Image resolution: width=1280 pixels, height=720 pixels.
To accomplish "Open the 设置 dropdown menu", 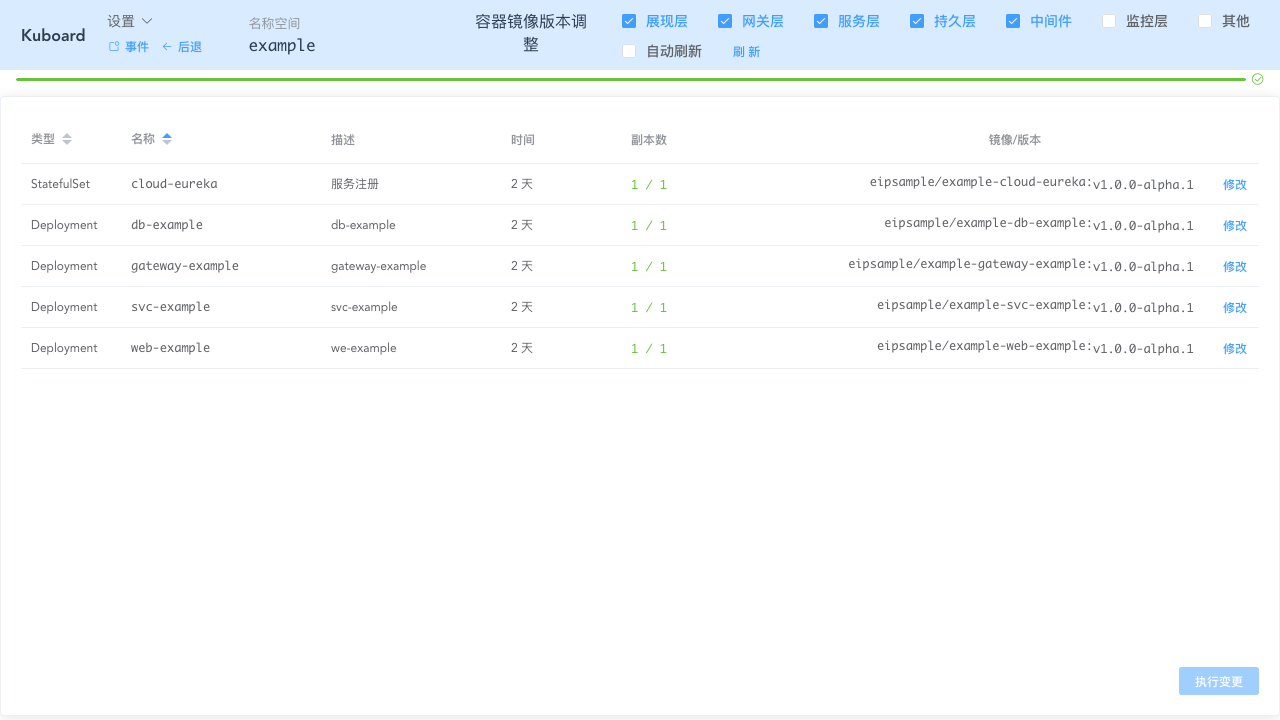I will [x=130, y=21].
